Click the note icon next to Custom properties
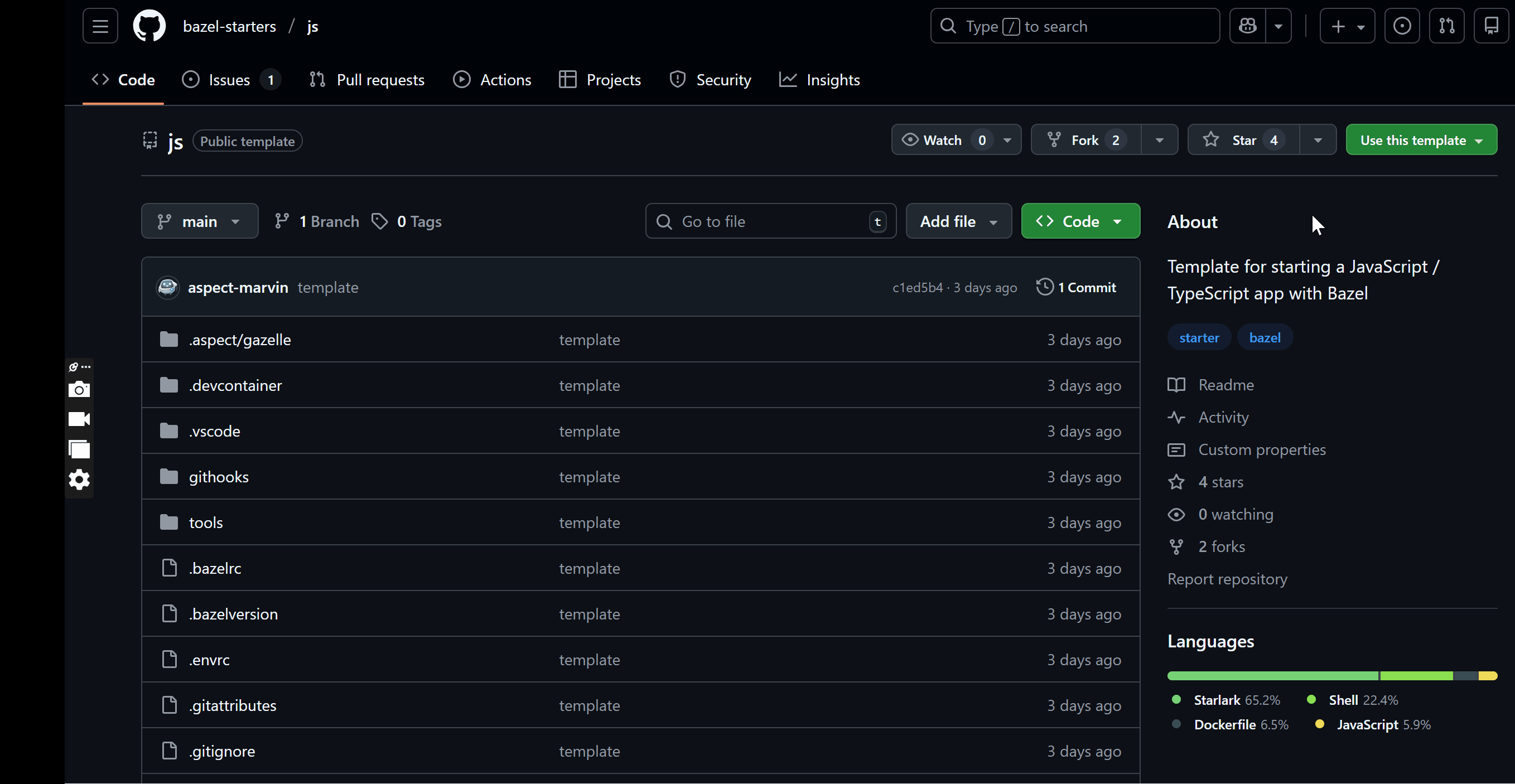1515x784 pixels. [1176, 449]
